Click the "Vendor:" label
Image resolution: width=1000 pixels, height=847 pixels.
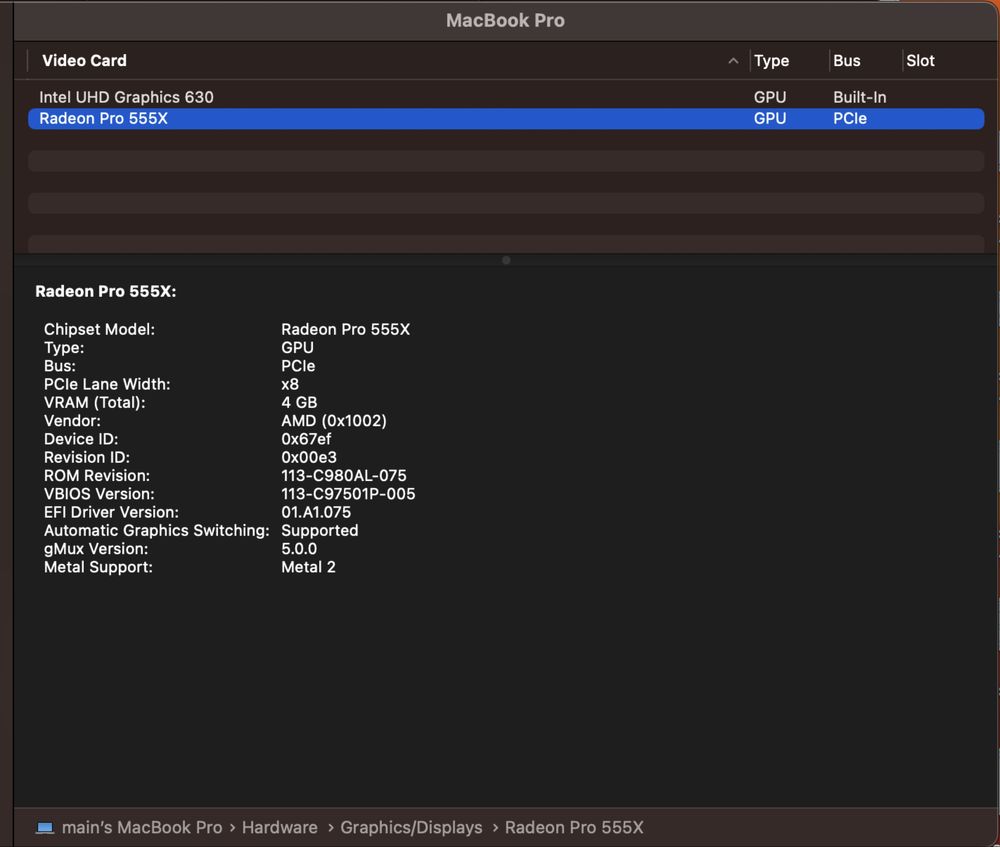coord(72,421)
